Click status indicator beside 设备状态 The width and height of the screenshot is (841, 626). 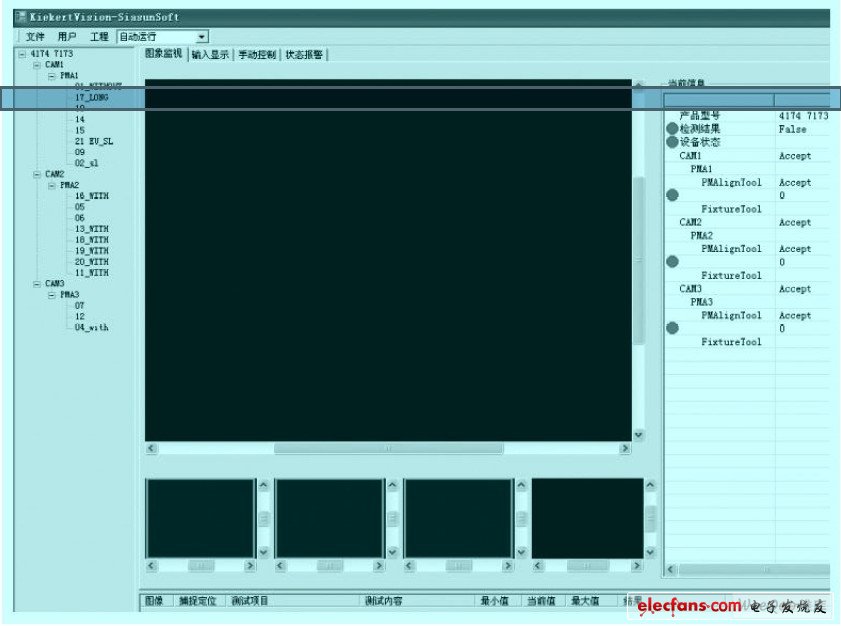click(672, 142)
